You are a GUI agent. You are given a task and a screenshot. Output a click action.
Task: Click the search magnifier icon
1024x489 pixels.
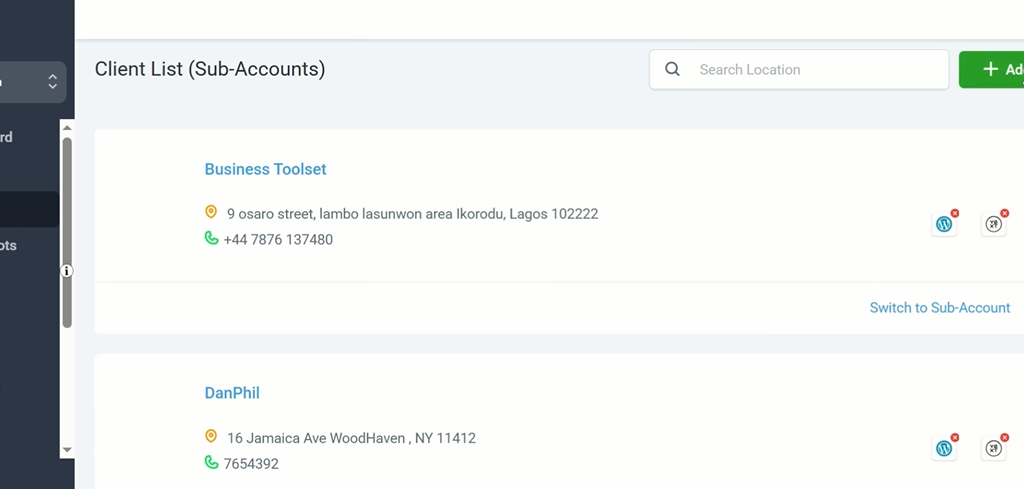[672, 69]
